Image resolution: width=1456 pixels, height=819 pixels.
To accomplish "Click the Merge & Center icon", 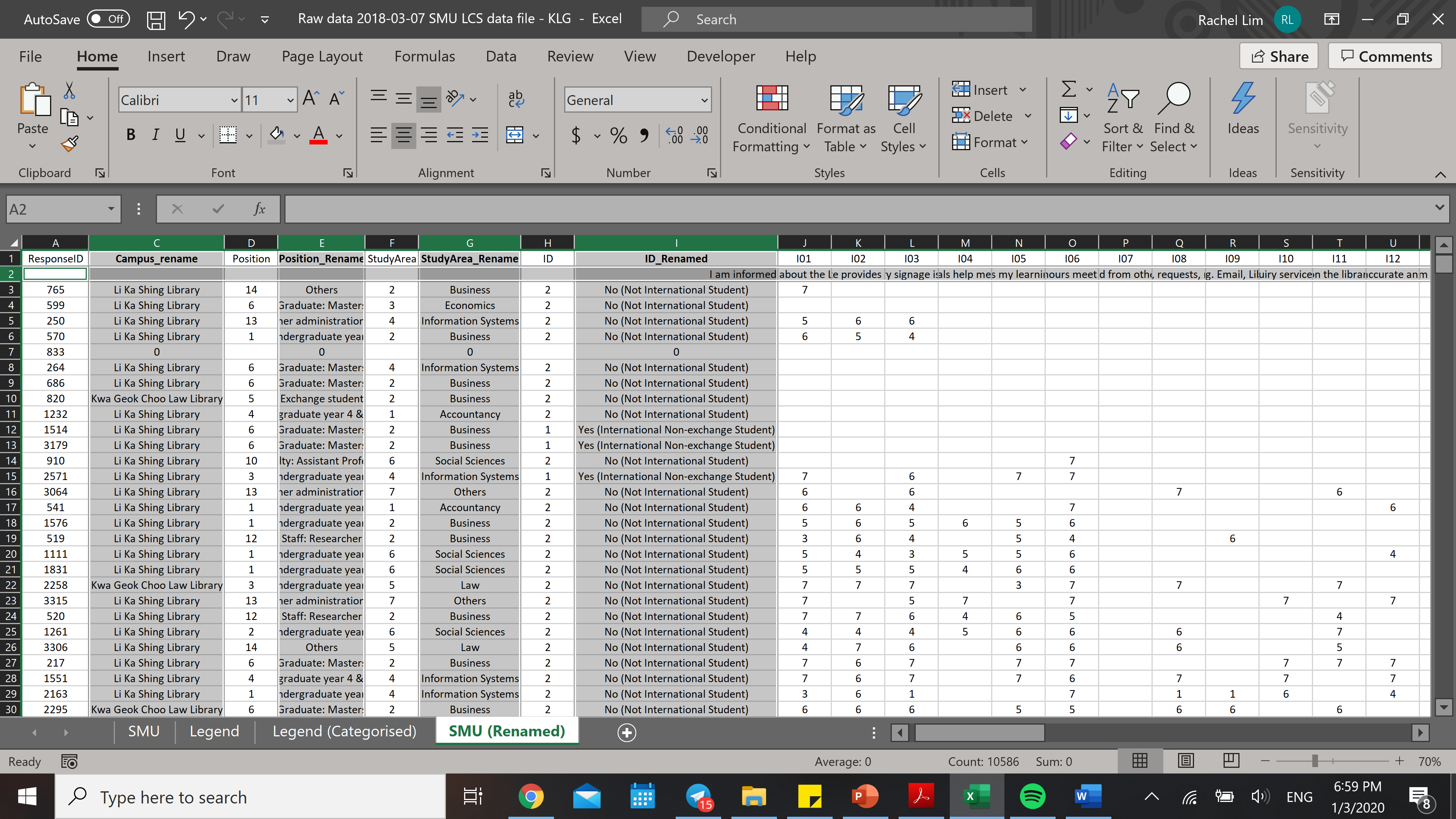I will coord(515,135).
